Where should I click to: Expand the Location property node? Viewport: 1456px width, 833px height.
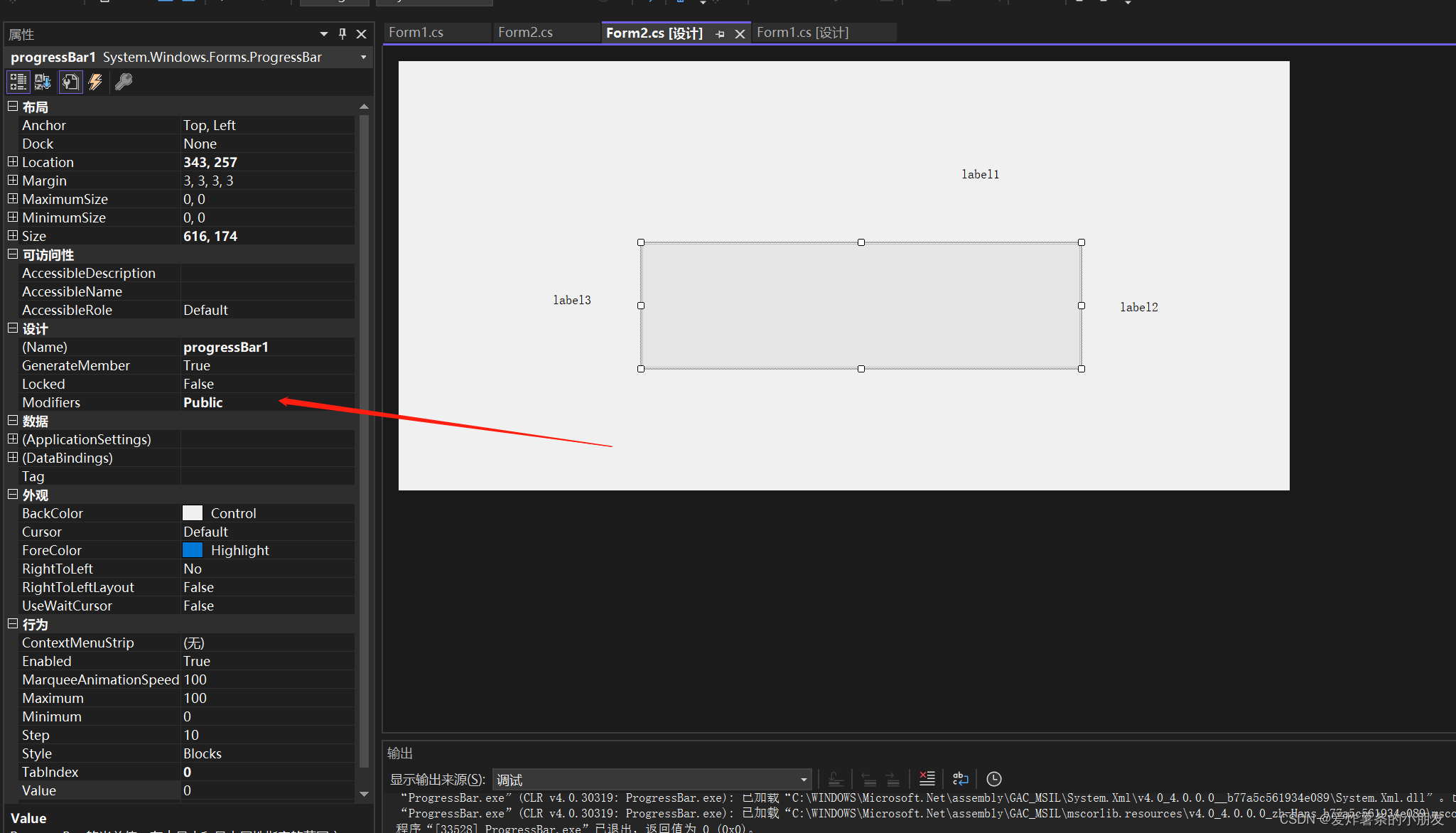(x=13, y=162)
